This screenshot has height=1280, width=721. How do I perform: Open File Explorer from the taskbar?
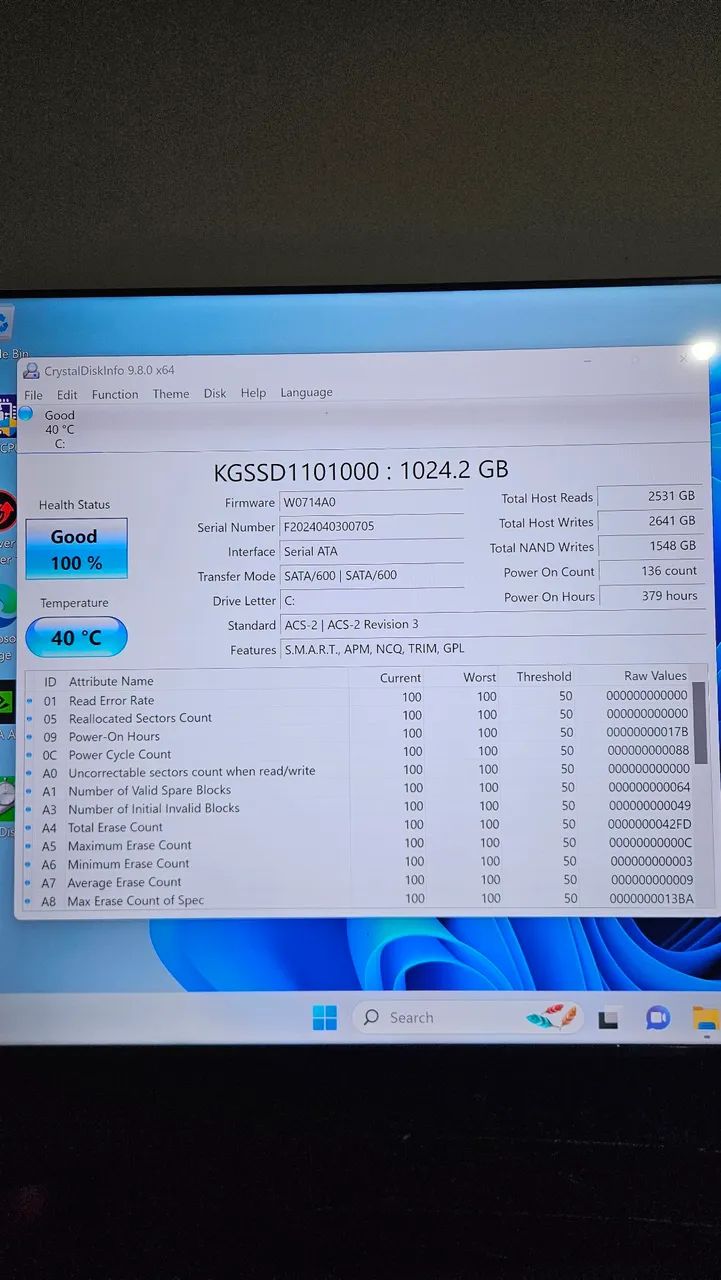(x=706, y=1019)
